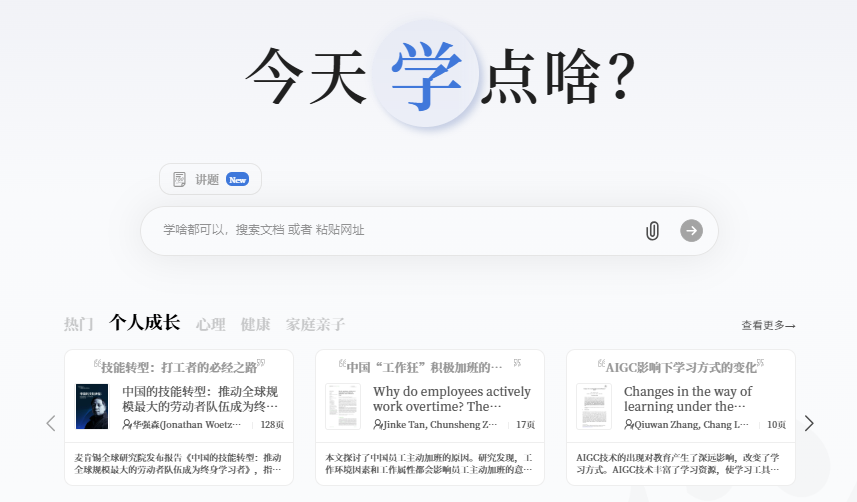
Task: Click the highlighted 学 character circle
Action: (x=426, y=75)
